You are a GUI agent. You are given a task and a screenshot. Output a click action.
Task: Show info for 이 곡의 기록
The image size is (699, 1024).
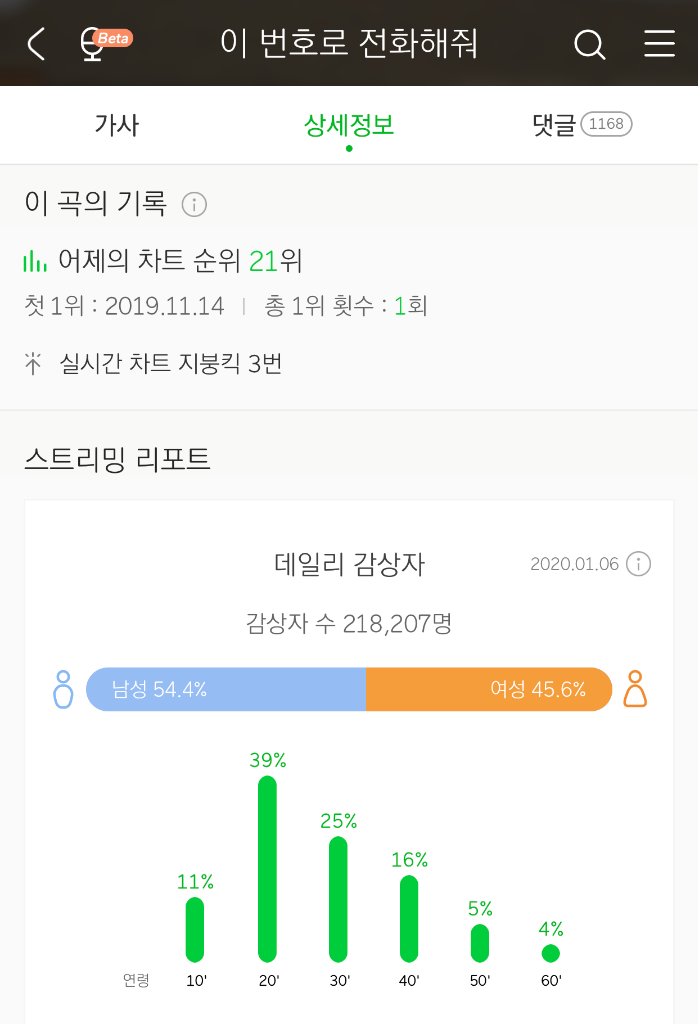click(x=194, y=204)
